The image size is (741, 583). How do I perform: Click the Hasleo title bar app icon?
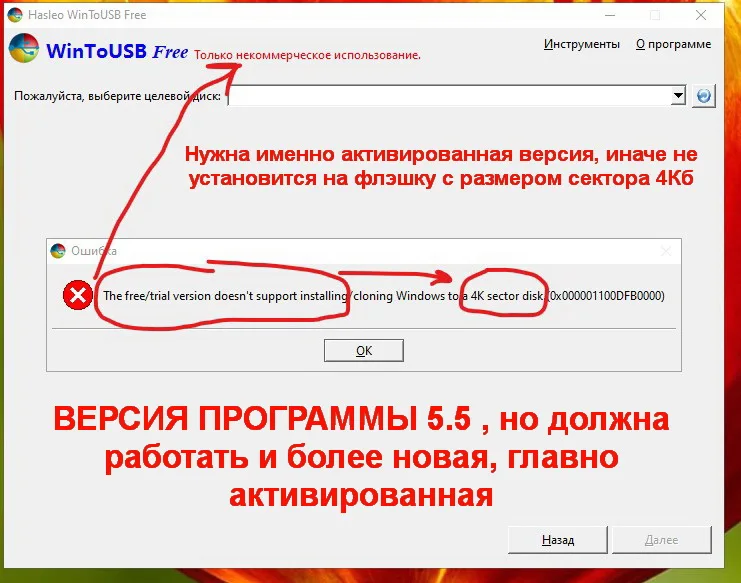point(15,15)
